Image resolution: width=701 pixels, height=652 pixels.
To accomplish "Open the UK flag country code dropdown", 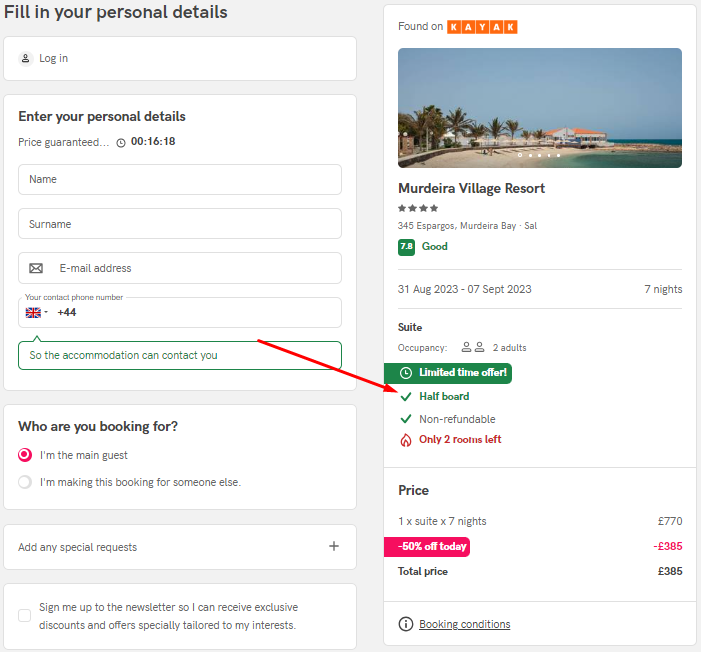I will coord(36,313).
